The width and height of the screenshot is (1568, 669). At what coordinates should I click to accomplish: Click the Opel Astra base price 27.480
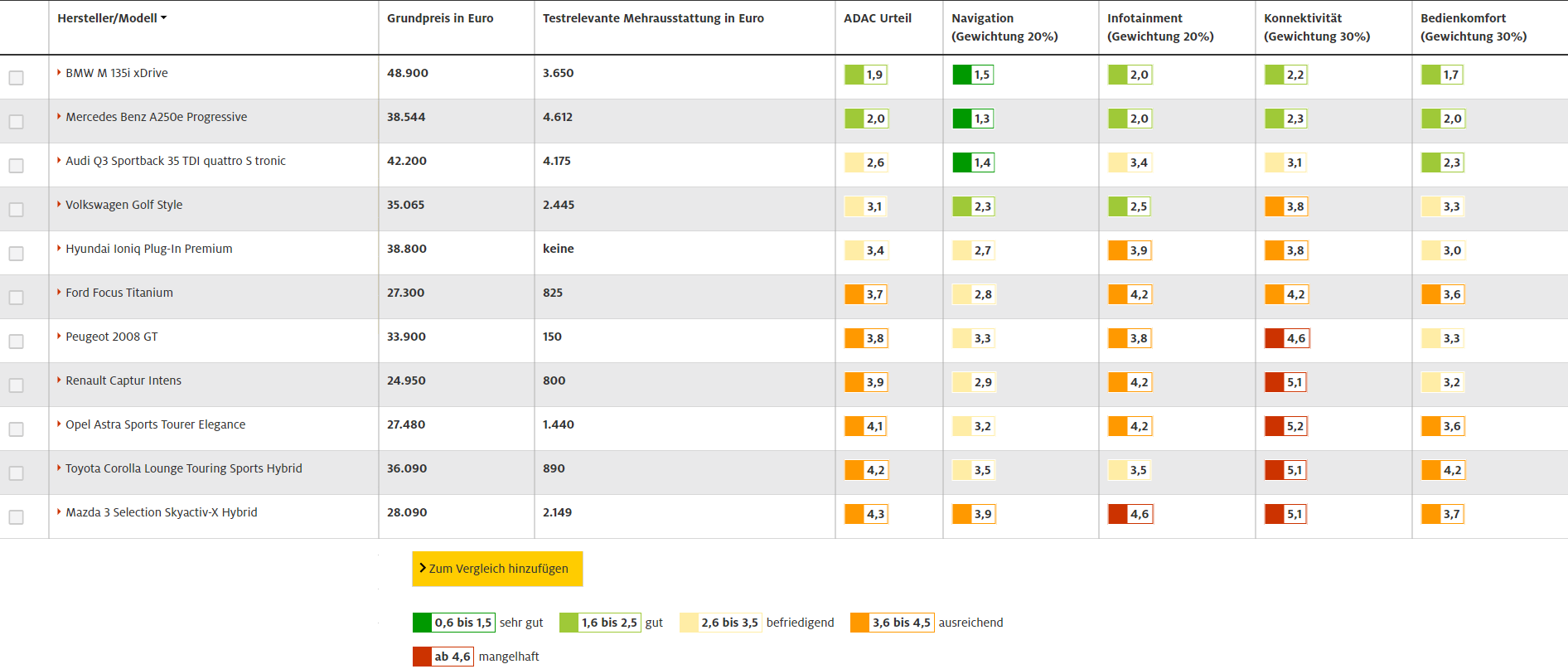pyautogui.click(x=406, y=424)
